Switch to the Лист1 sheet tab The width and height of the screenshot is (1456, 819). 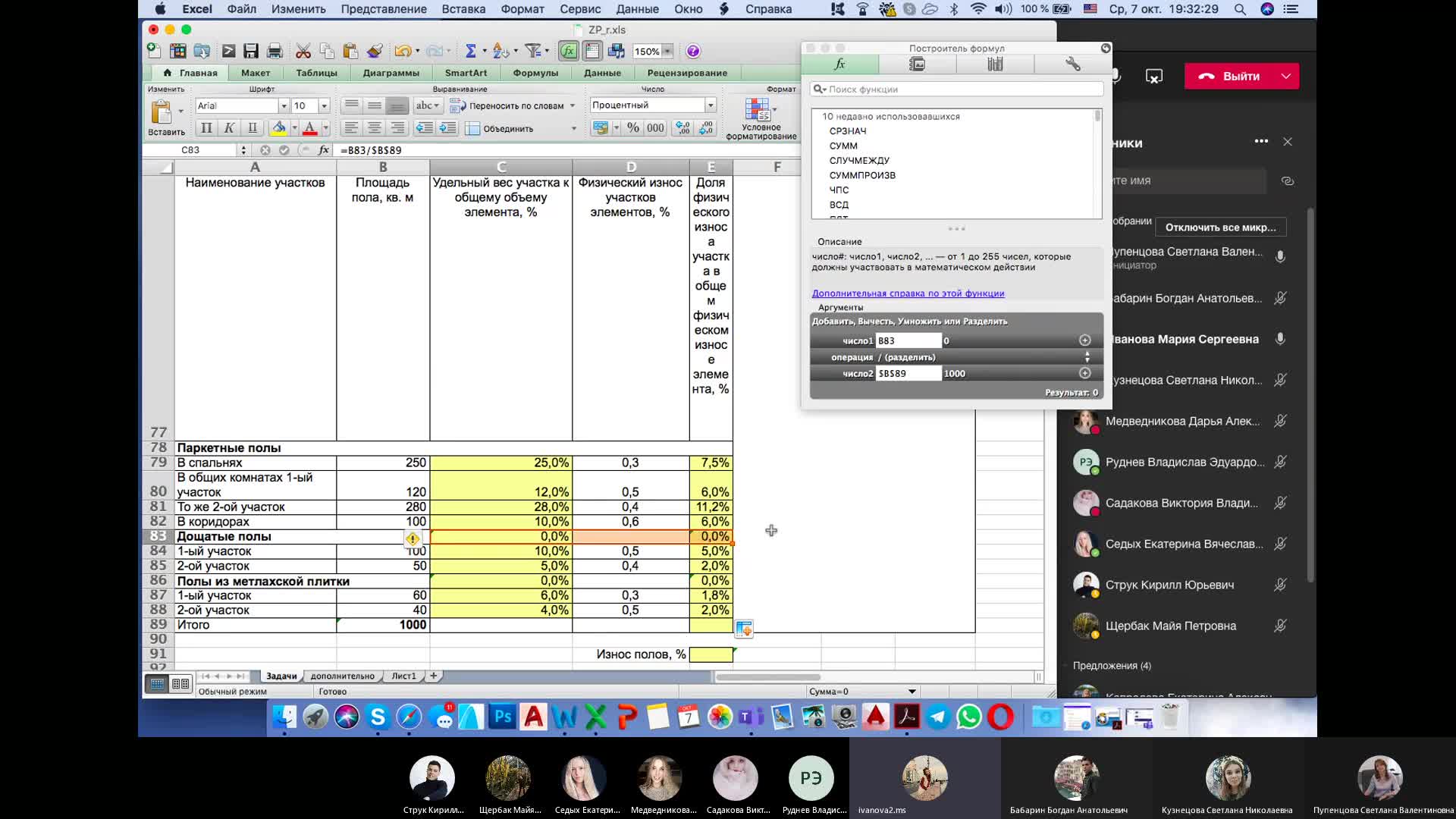pos(403,676)
